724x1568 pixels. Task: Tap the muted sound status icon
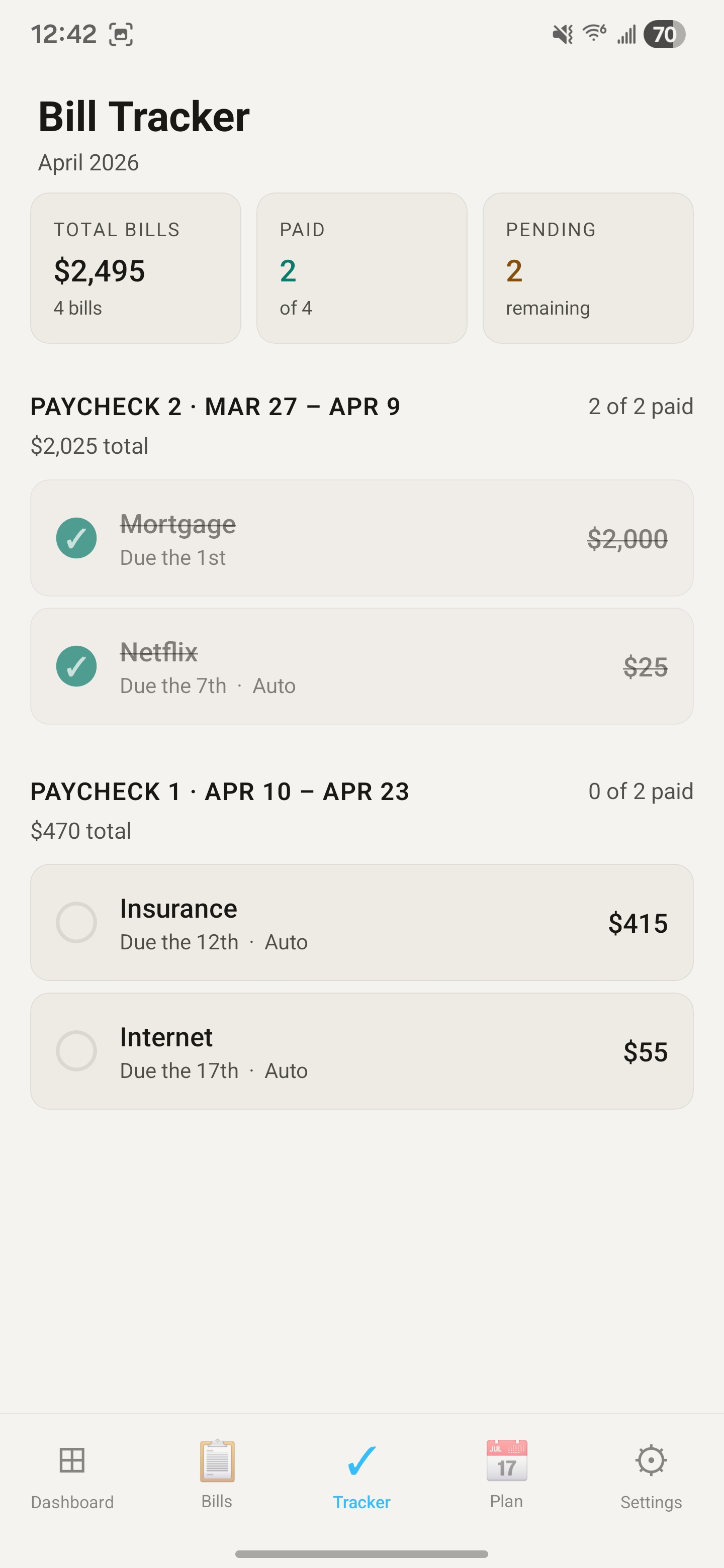click(563, 34)
